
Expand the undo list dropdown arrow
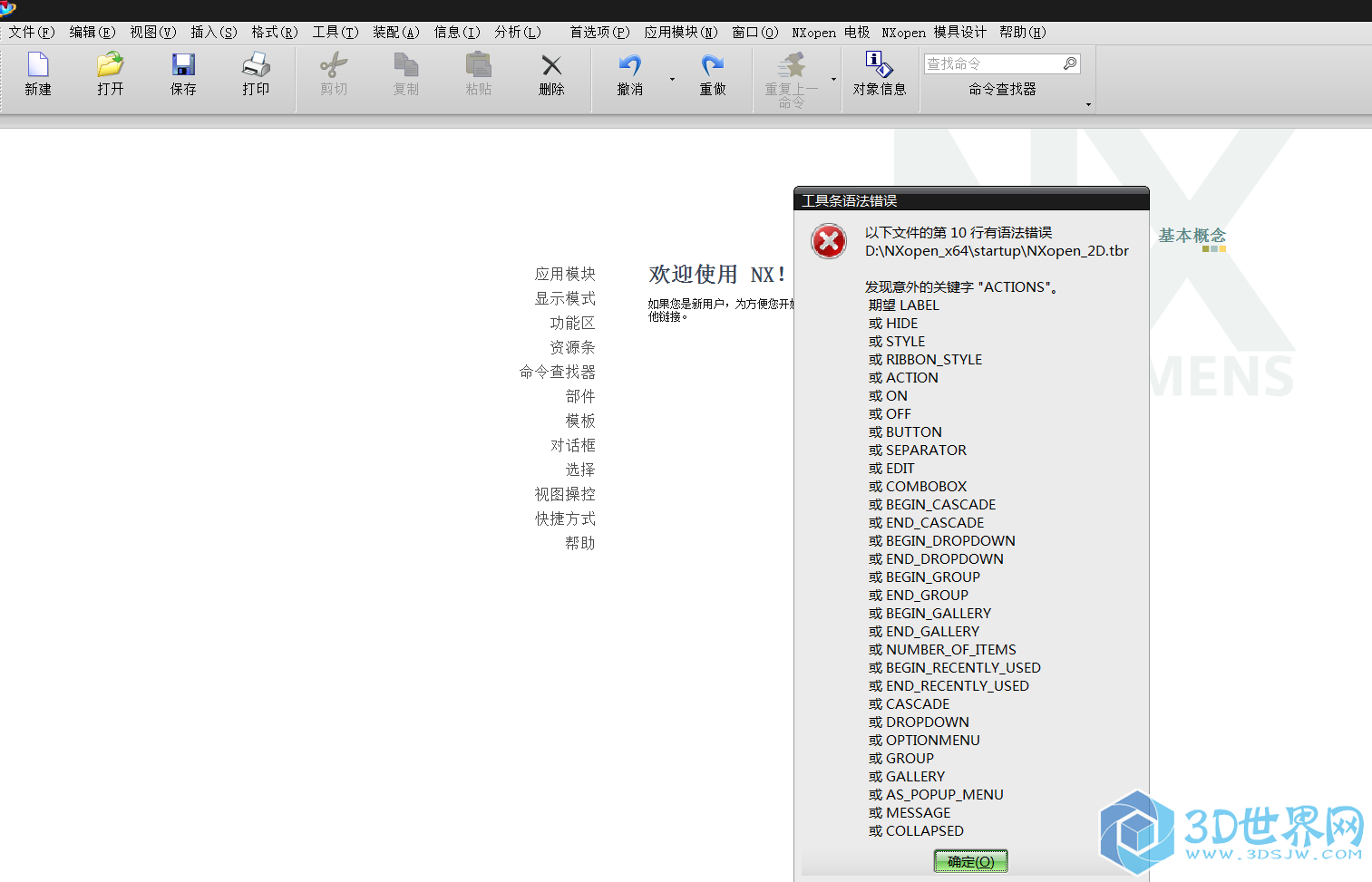672,80
